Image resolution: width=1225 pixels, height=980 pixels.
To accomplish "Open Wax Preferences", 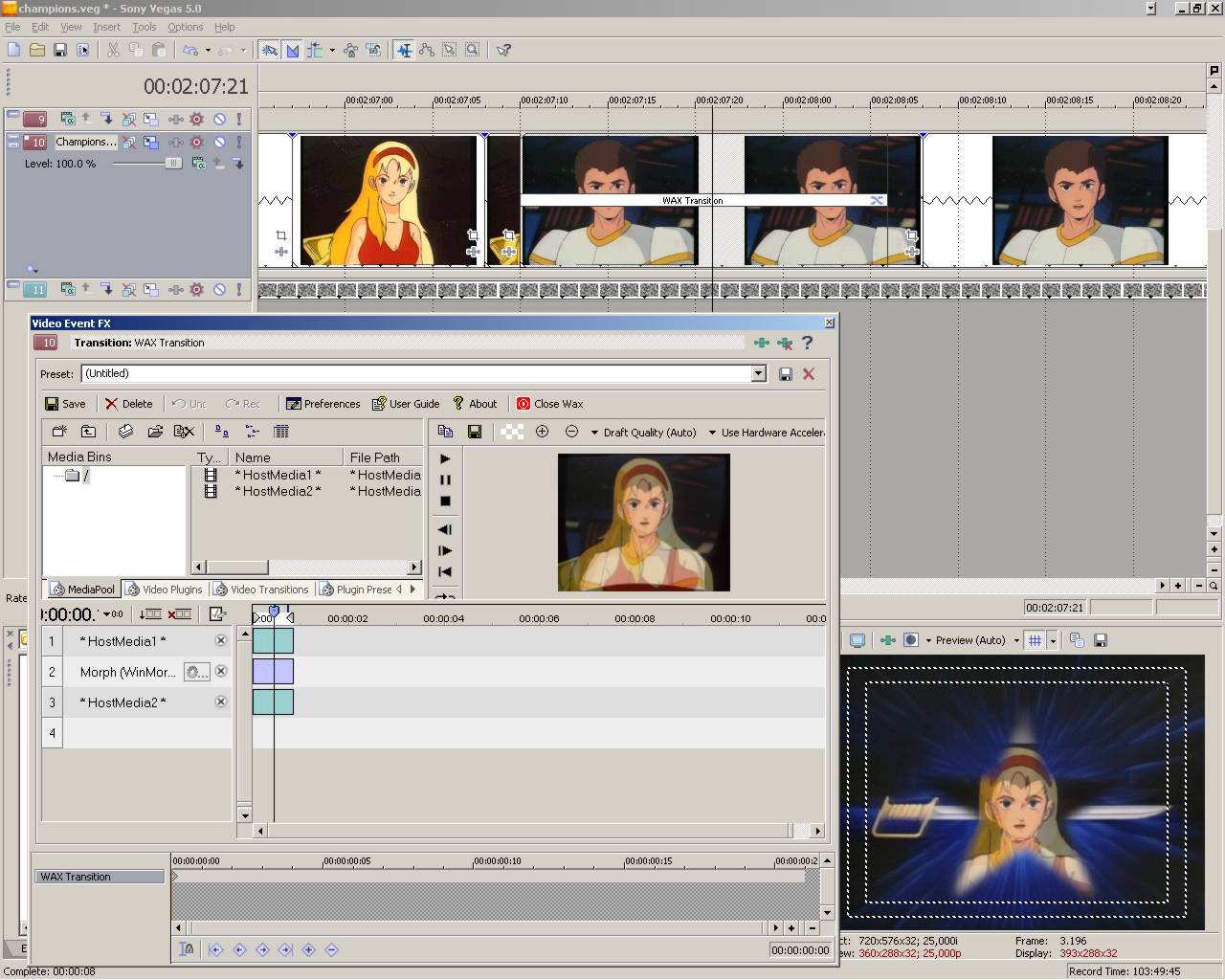I will click(323, 404).
